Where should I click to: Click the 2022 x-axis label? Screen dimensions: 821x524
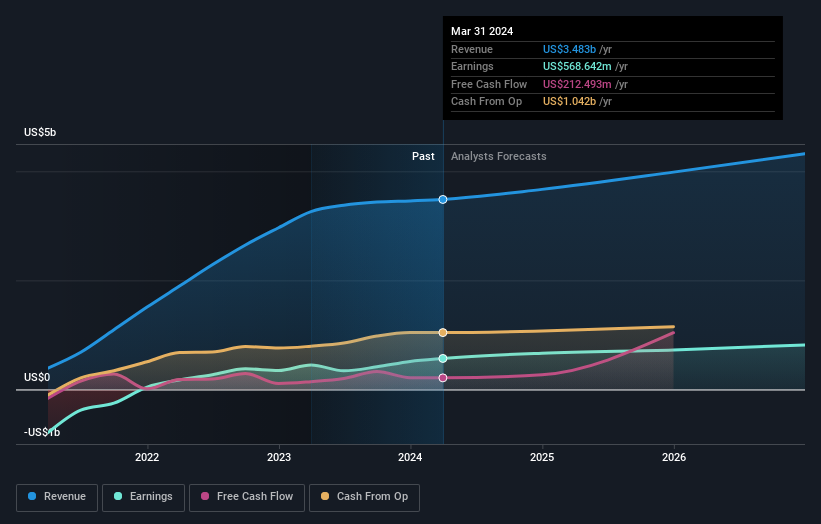point(147,457)
